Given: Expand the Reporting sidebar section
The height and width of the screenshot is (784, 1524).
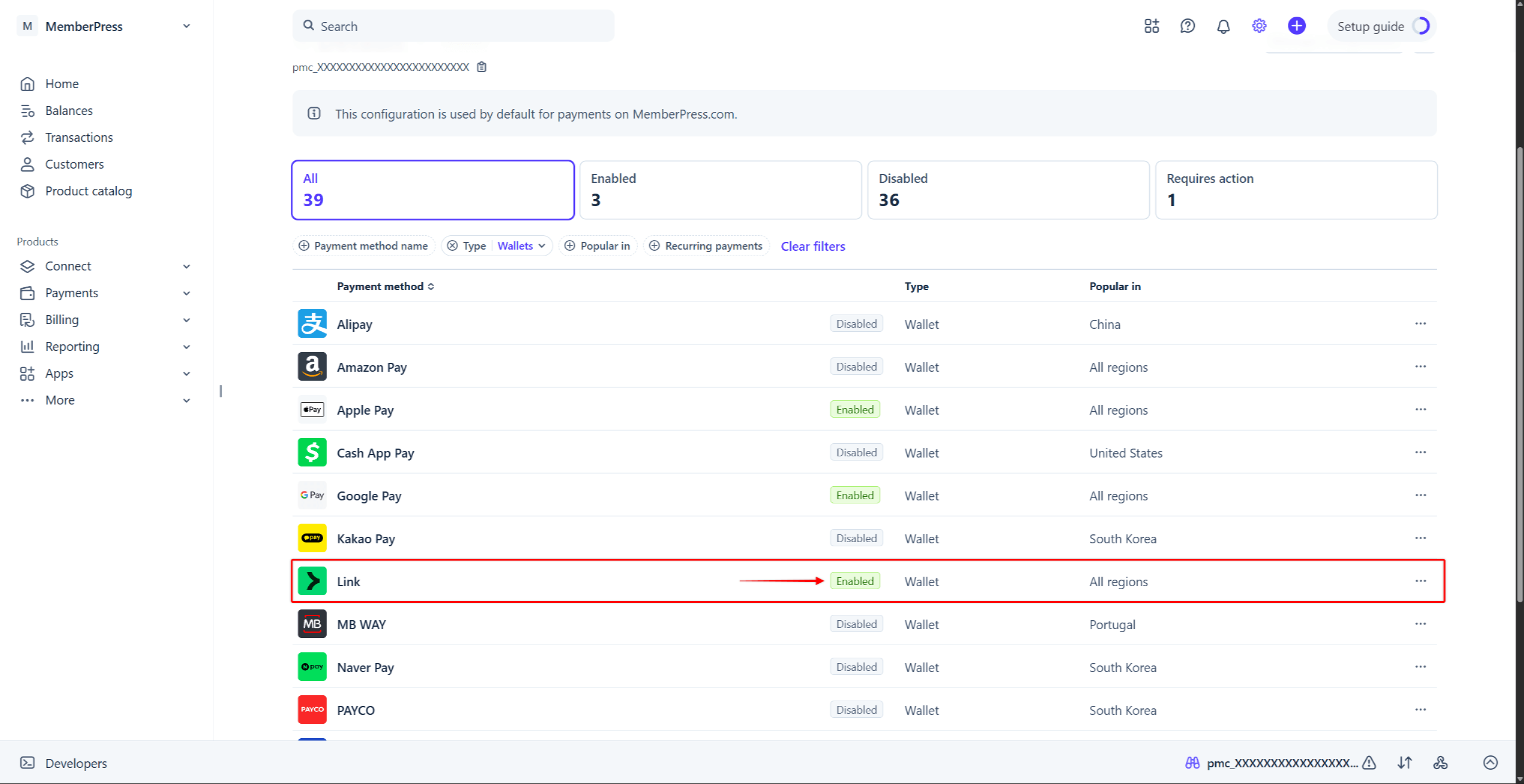Looking at the screenshot, I should point(187,347).
